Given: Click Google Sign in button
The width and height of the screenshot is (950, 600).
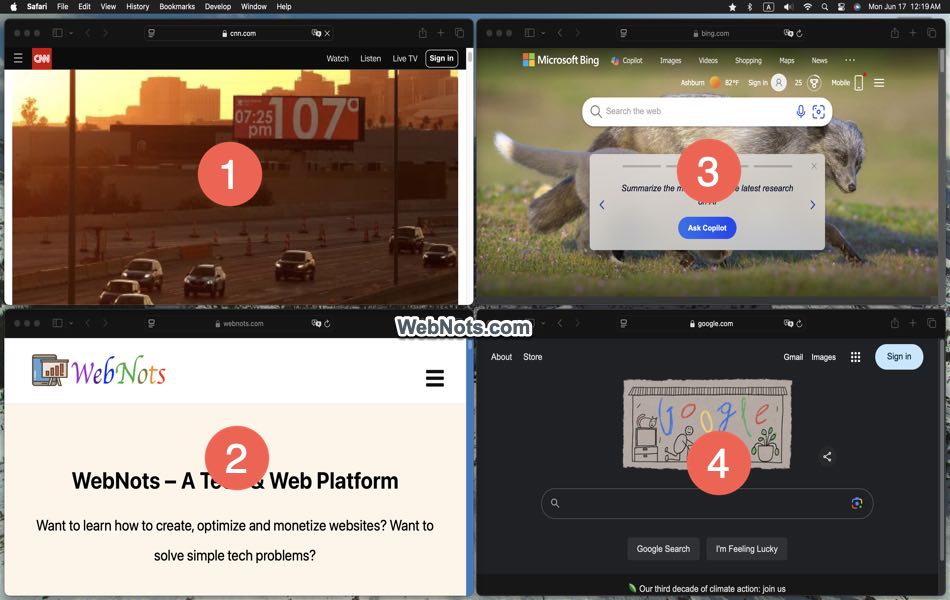Looking at the screenshot, I should 899,356.
